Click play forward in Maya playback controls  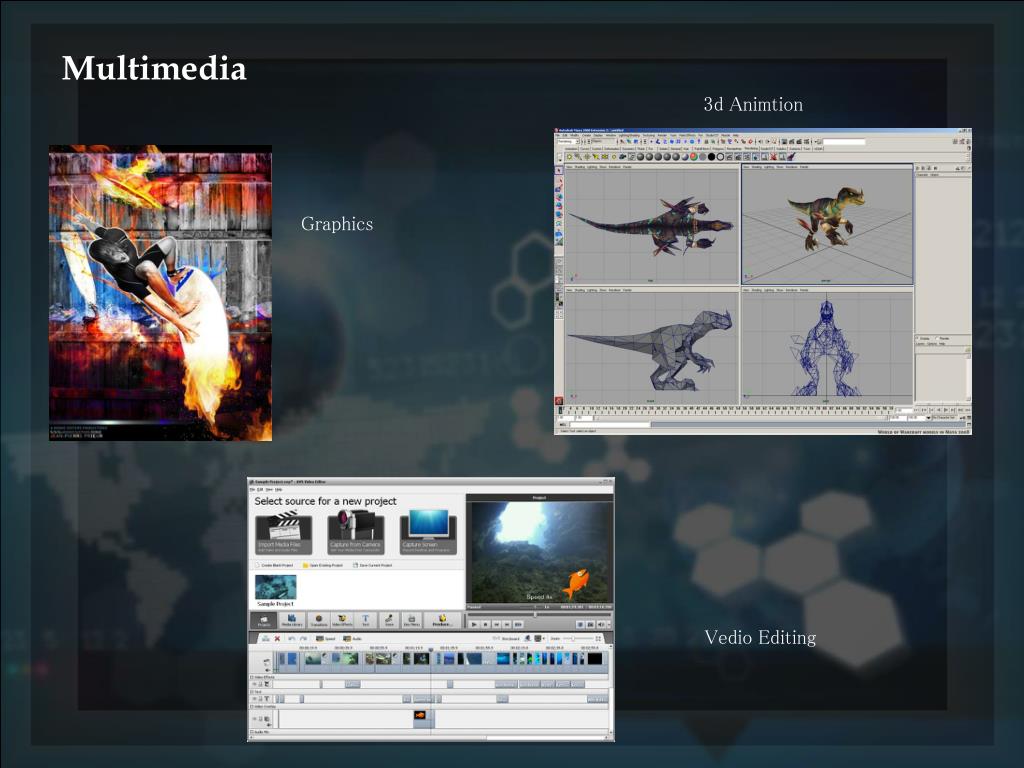pos(946,410)
